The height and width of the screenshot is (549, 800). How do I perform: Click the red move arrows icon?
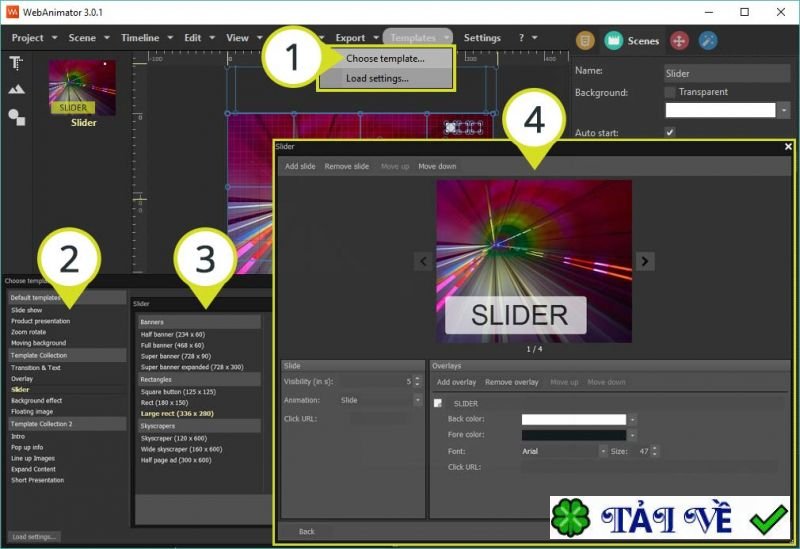coord(679,40)
